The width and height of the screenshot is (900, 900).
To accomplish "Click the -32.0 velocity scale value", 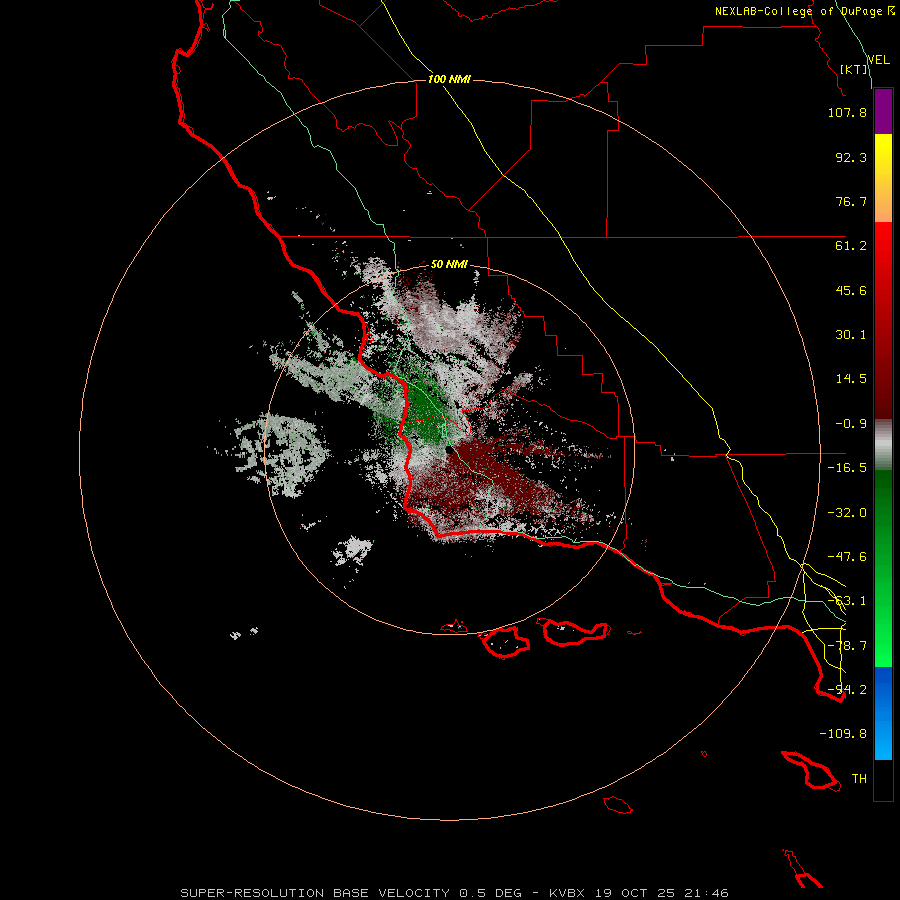I will coord(847,513).
